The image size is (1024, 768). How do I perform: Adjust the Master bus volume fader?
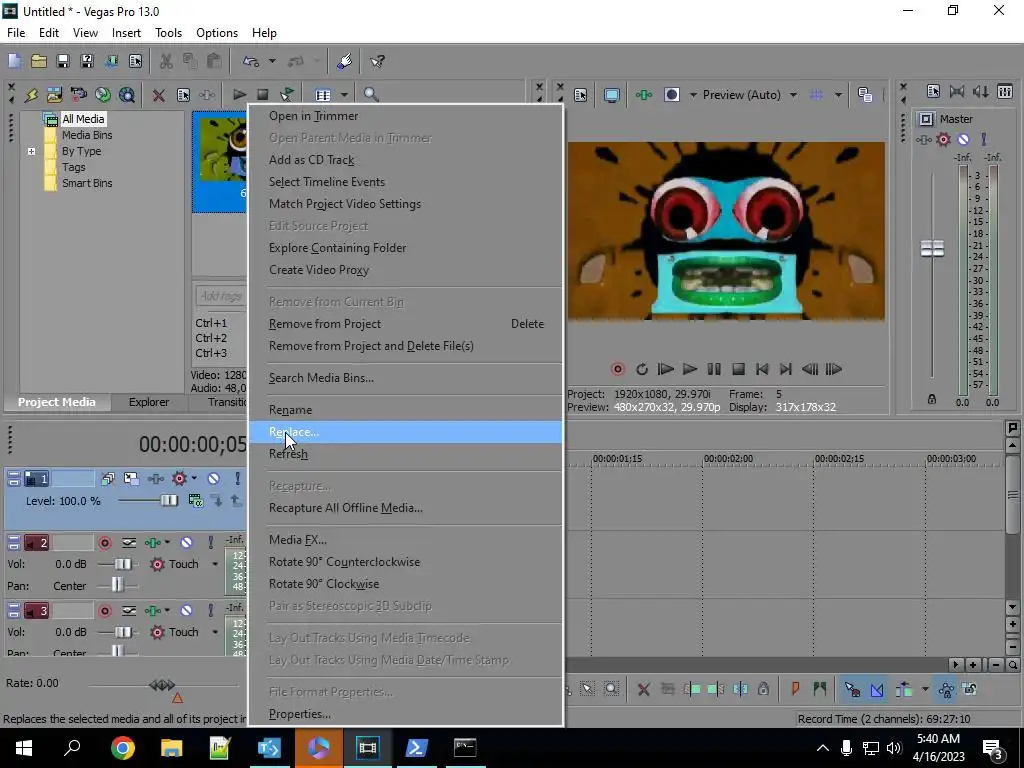coord(932,248)
